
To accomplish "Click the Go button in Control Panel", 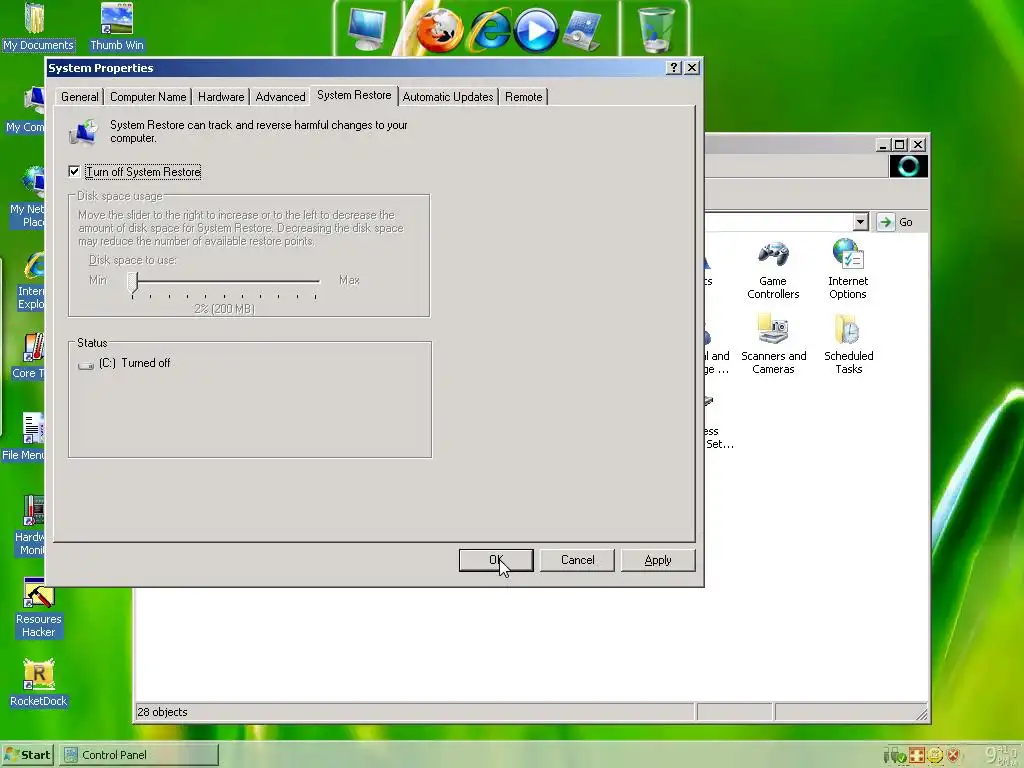I will point(895,222).
